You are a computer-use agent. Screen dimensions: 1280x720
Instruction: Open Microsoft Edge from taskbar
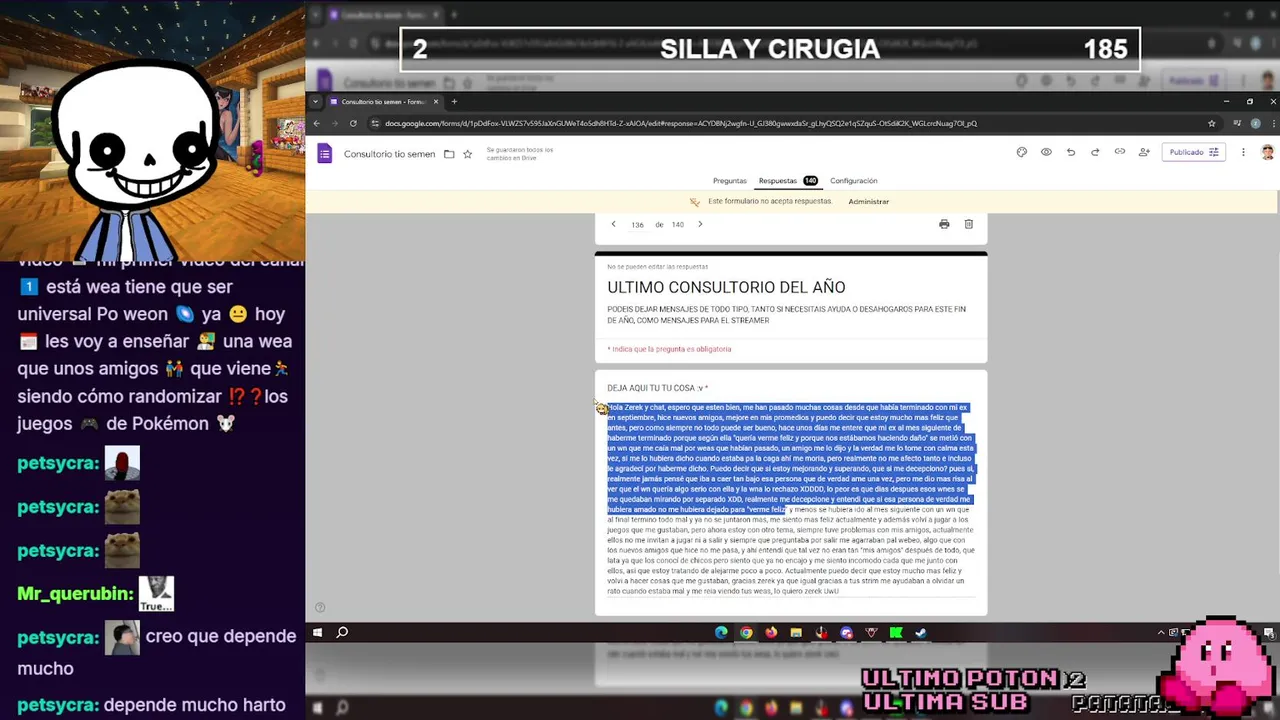pos(721,632)
